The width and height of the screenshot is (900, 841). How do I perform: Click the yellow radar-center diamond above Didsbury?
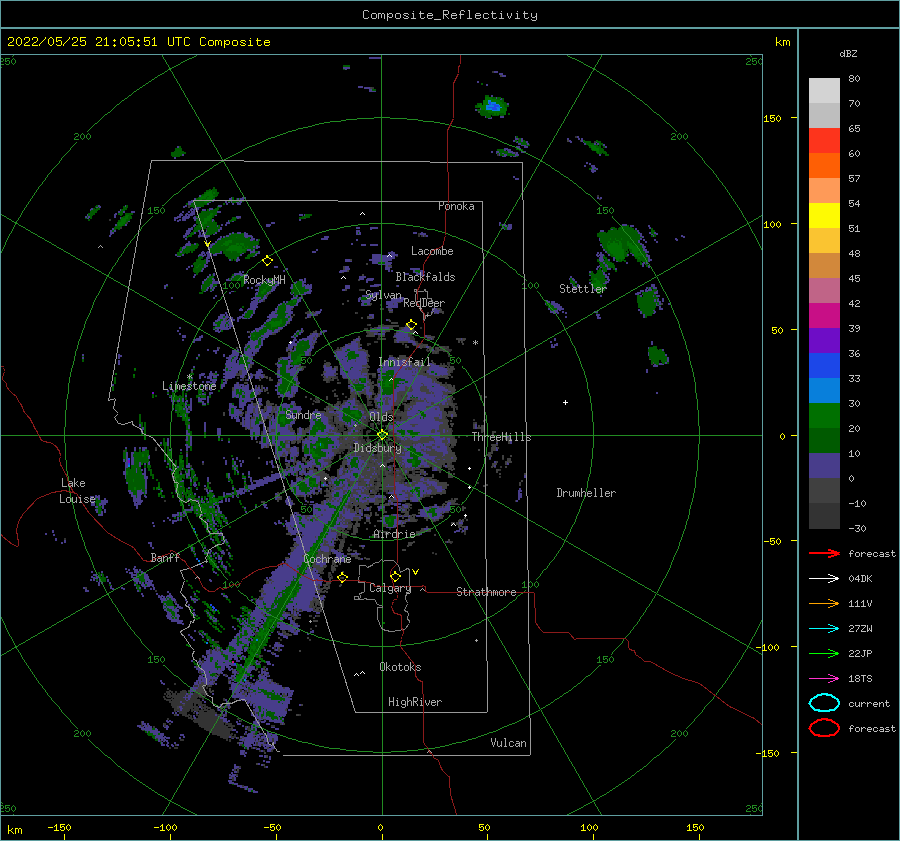pos(382,435)
